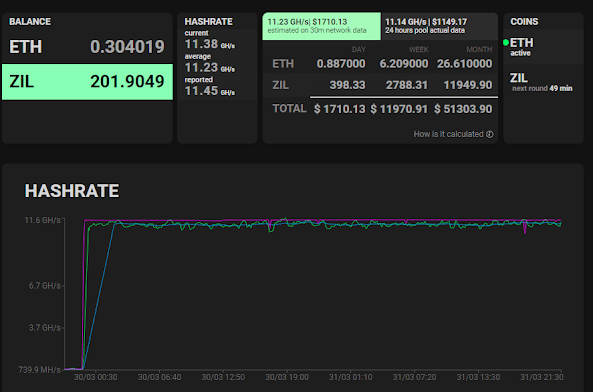Click the 30/03 12:50 time label
593x392 pixels.
pyautogui.click(x=223, y=377)
